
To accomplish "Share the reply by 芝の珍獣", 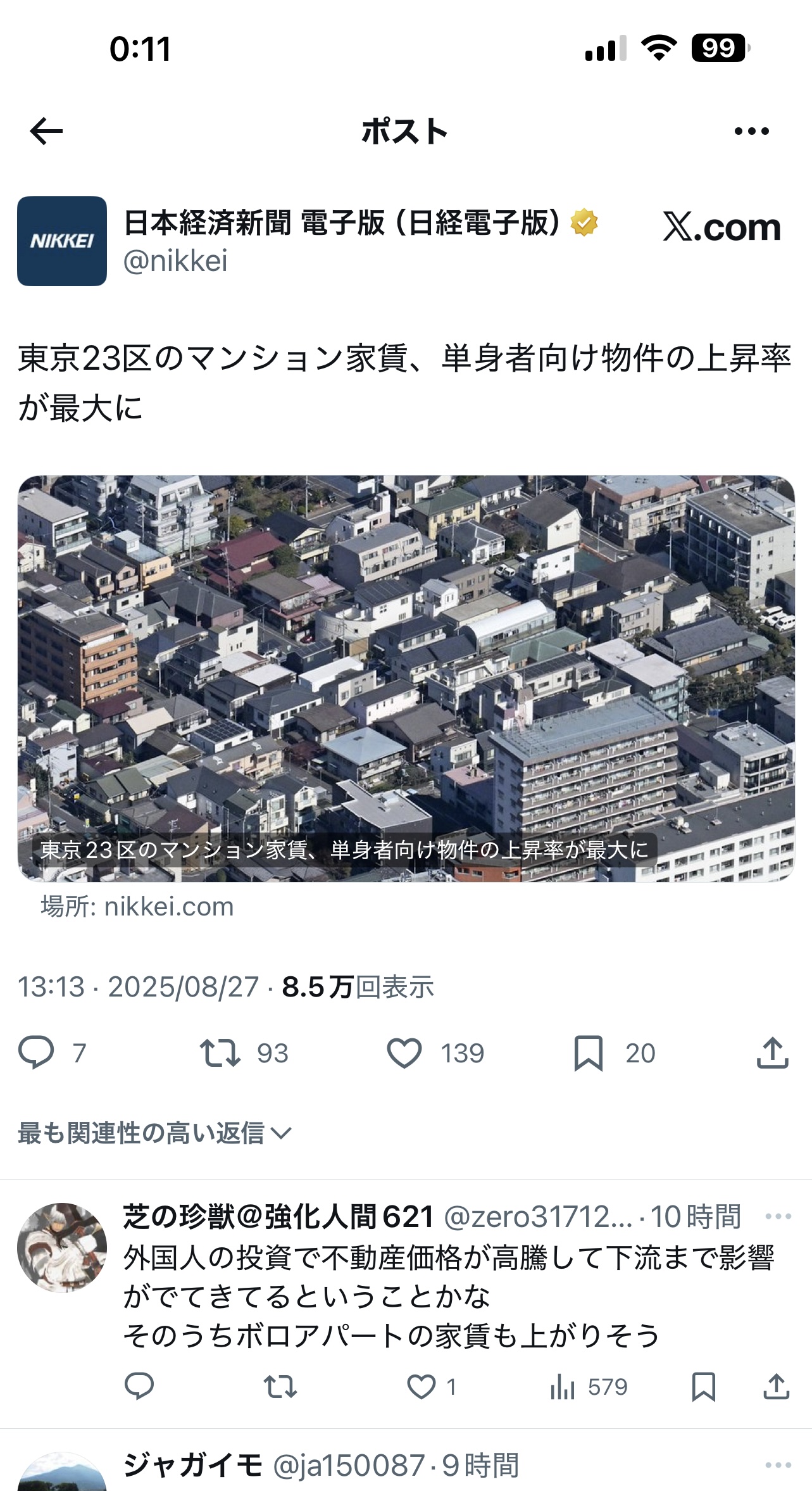I will pos(777,1387).
